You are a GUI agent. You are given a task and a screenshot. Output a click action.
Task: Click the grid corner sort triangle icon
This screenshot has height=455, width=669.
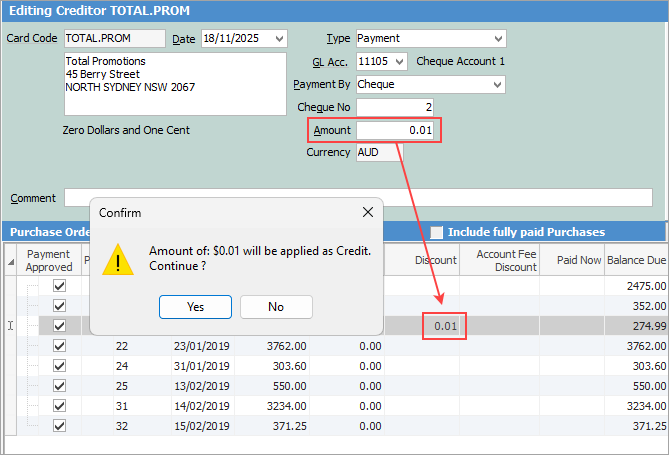click(11, 260)
